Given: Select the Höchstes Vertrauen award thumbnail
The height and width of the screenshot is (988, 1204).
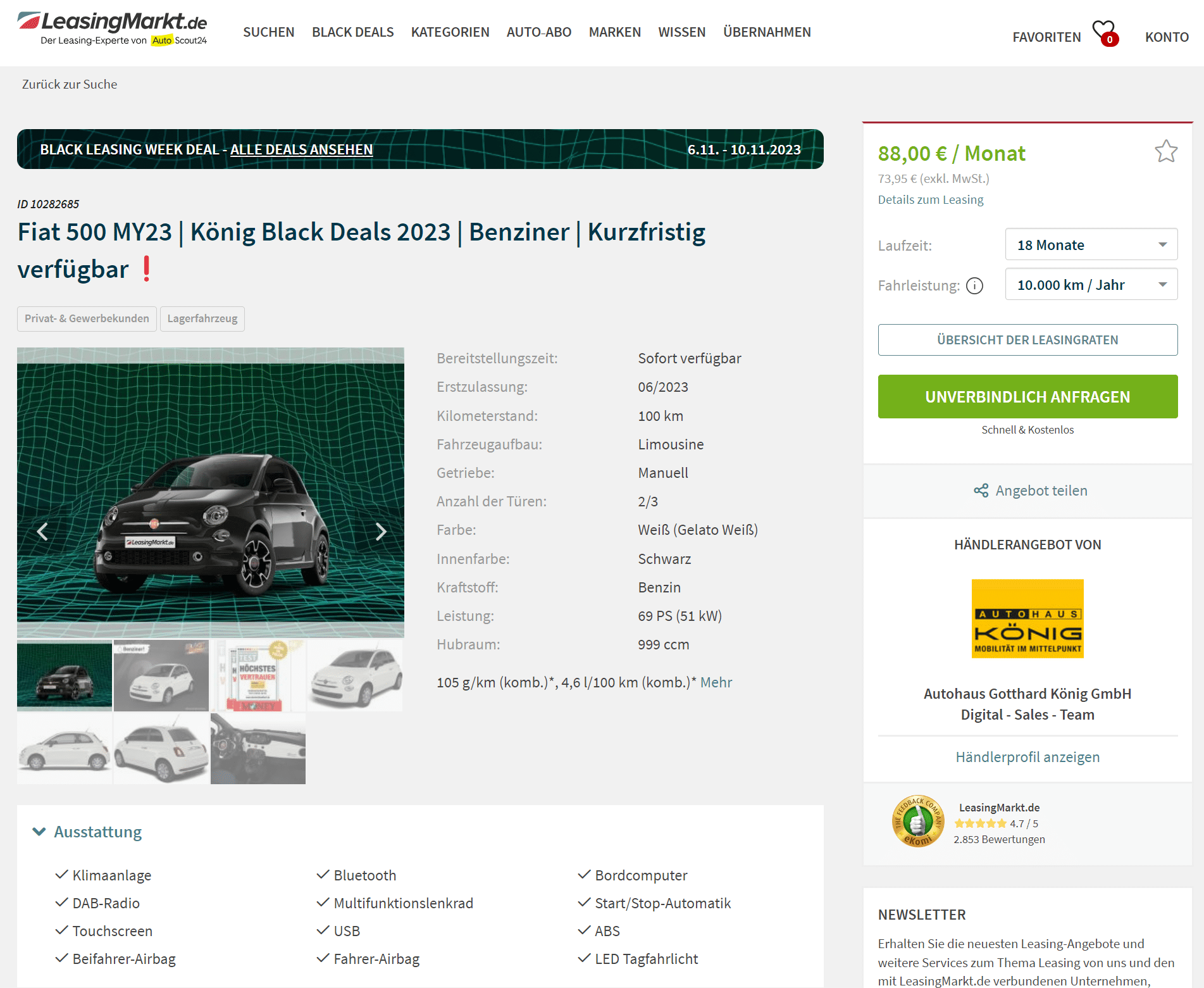Looking at the screenshot, I should (x=258, y=675).
